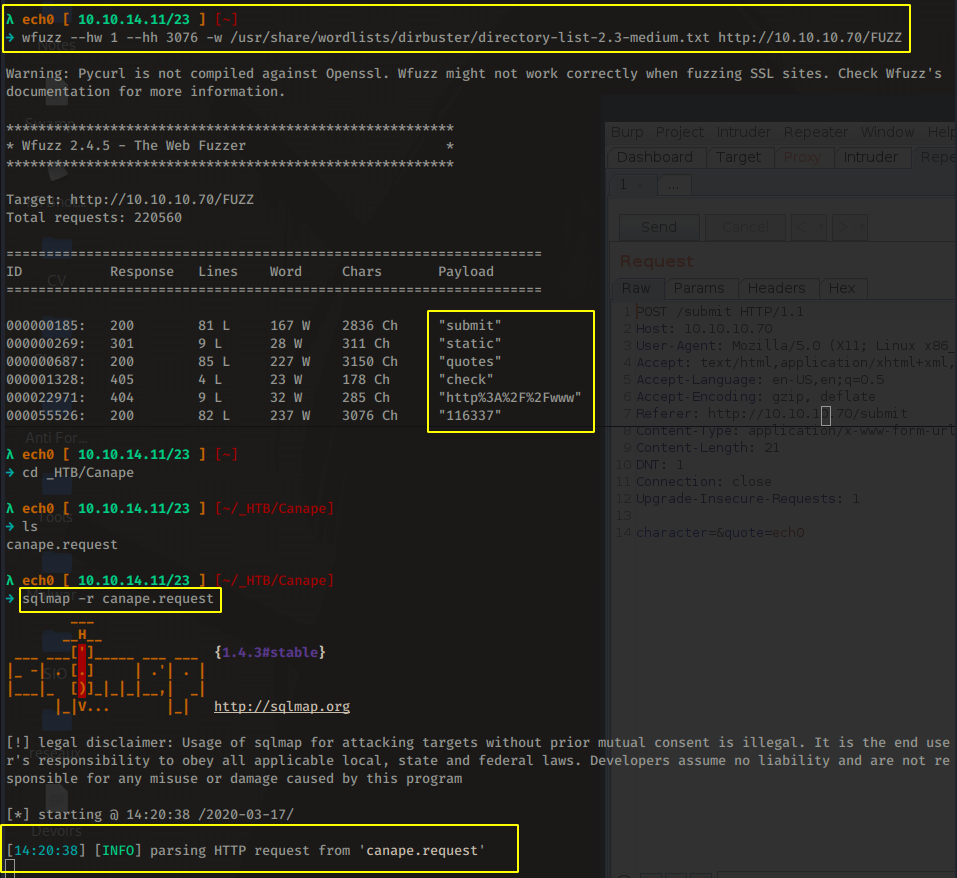Switch to the Intruder tool tab in Burp

pyautogui.click(x=870, y=157)
